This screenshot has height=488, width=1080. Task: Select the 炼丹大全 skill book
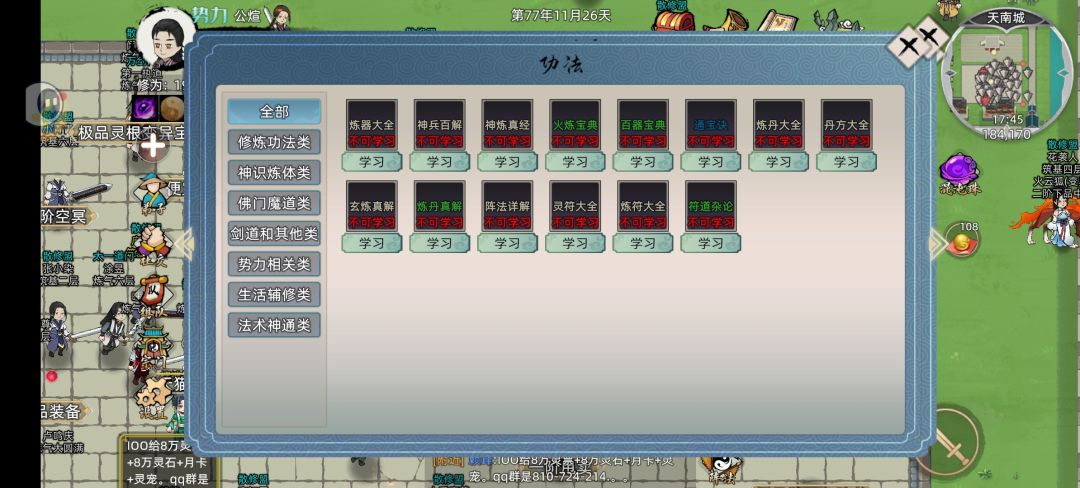[779, 125]
